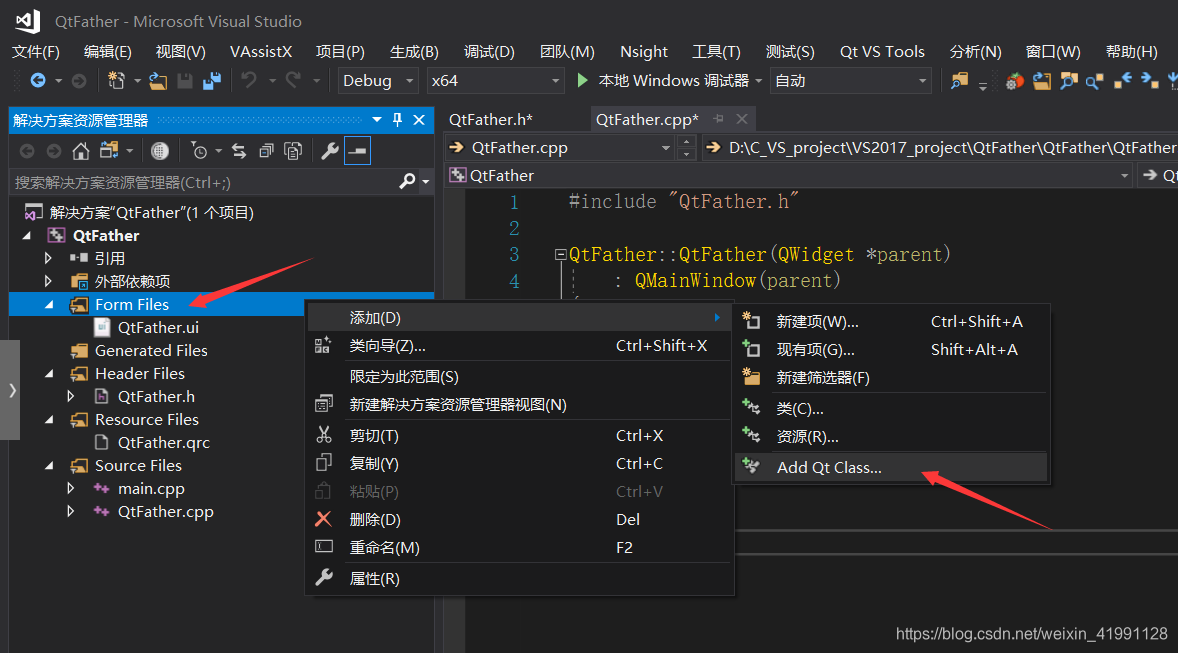The image size is (1178, 653).
Task: Click the Open File folder icon
Action: 158,80
